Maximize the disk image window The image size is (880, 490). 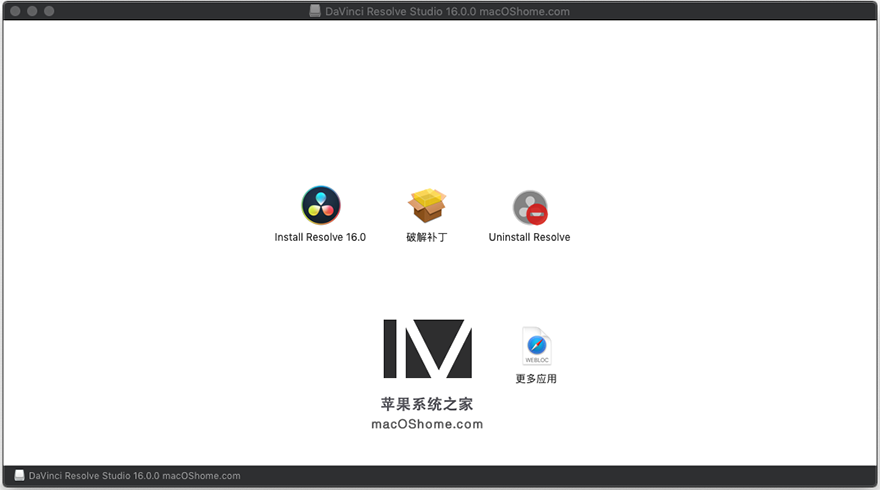[x=49, y=11]
